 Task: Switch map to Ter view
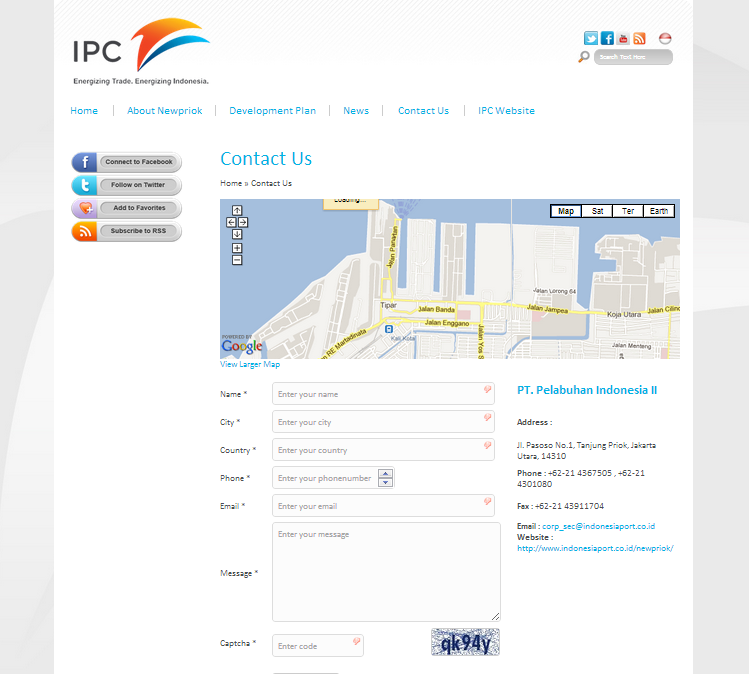[x=628, y=211]
